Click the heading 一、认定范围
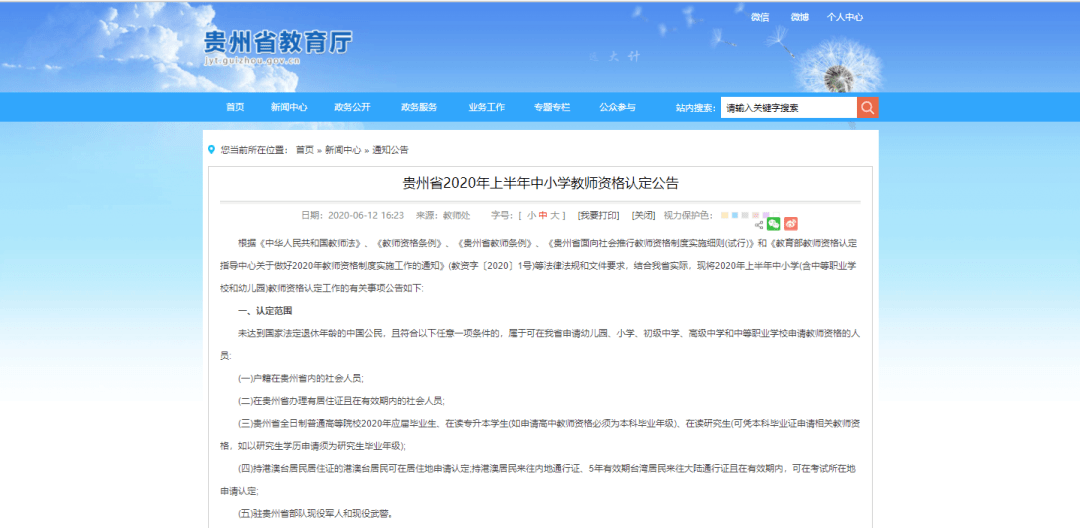Viewport: 1080px width, 528px height. (264, 311)
